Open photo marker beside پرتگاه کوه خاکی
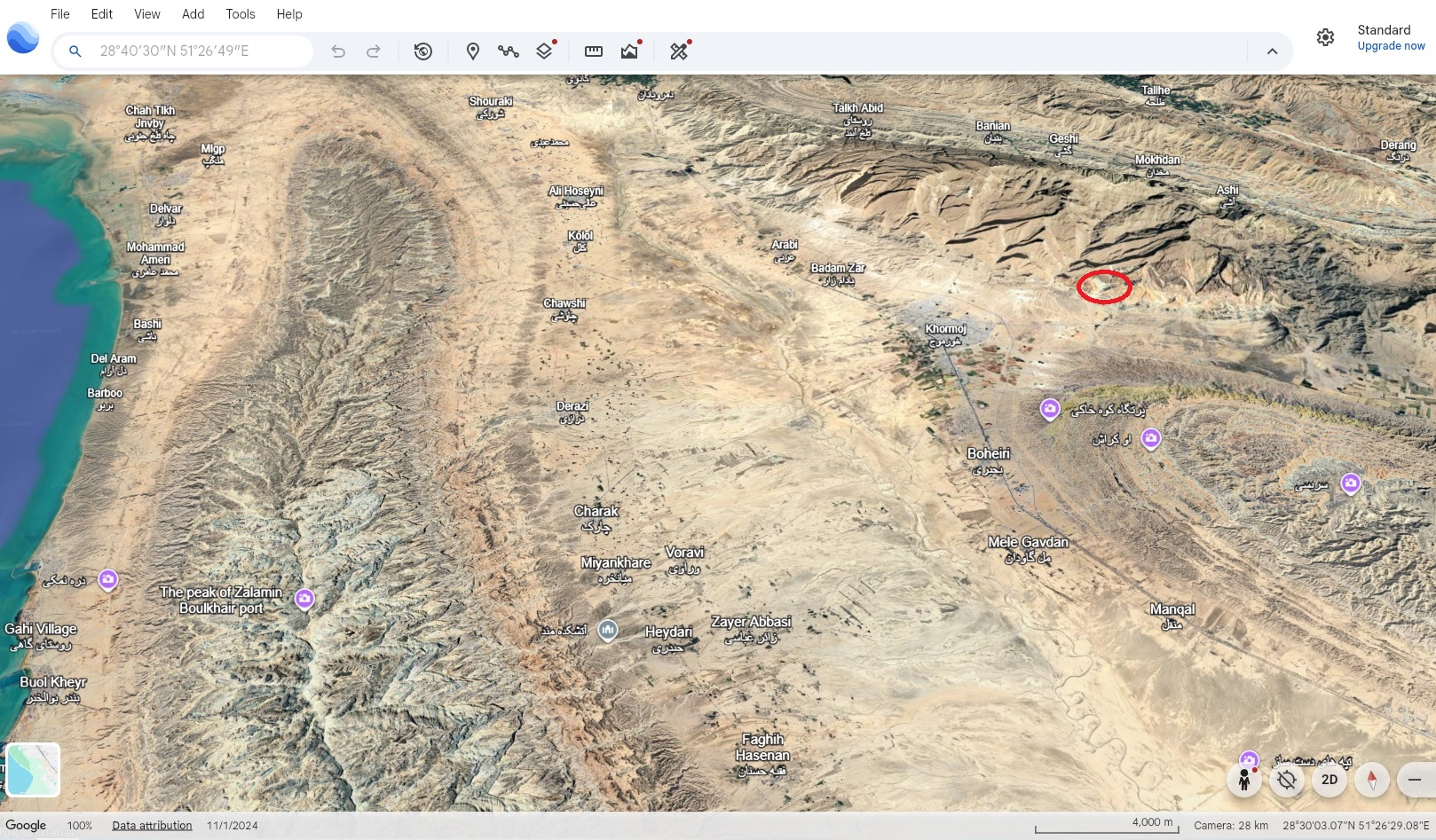The height and width of the screenshot is (840, 1436). (1050, 409)
